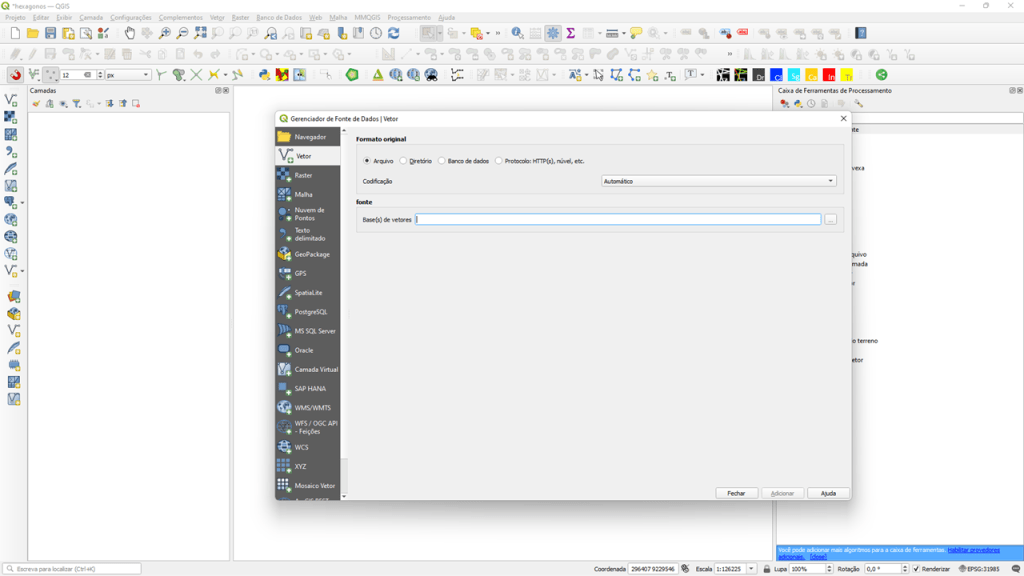Switch to the WMS/WMTS source

click(312, 408)
